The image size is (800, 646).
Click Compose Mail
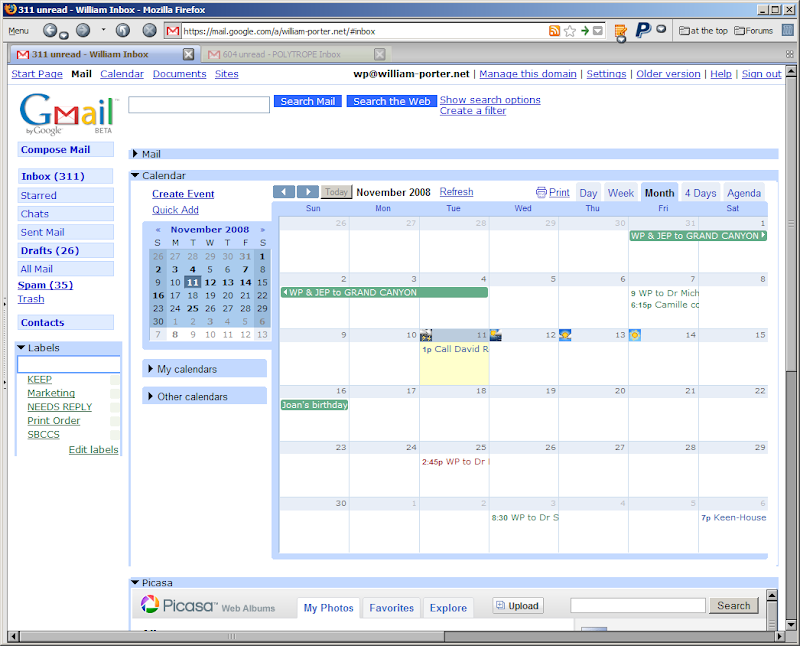tap(65, 150)
